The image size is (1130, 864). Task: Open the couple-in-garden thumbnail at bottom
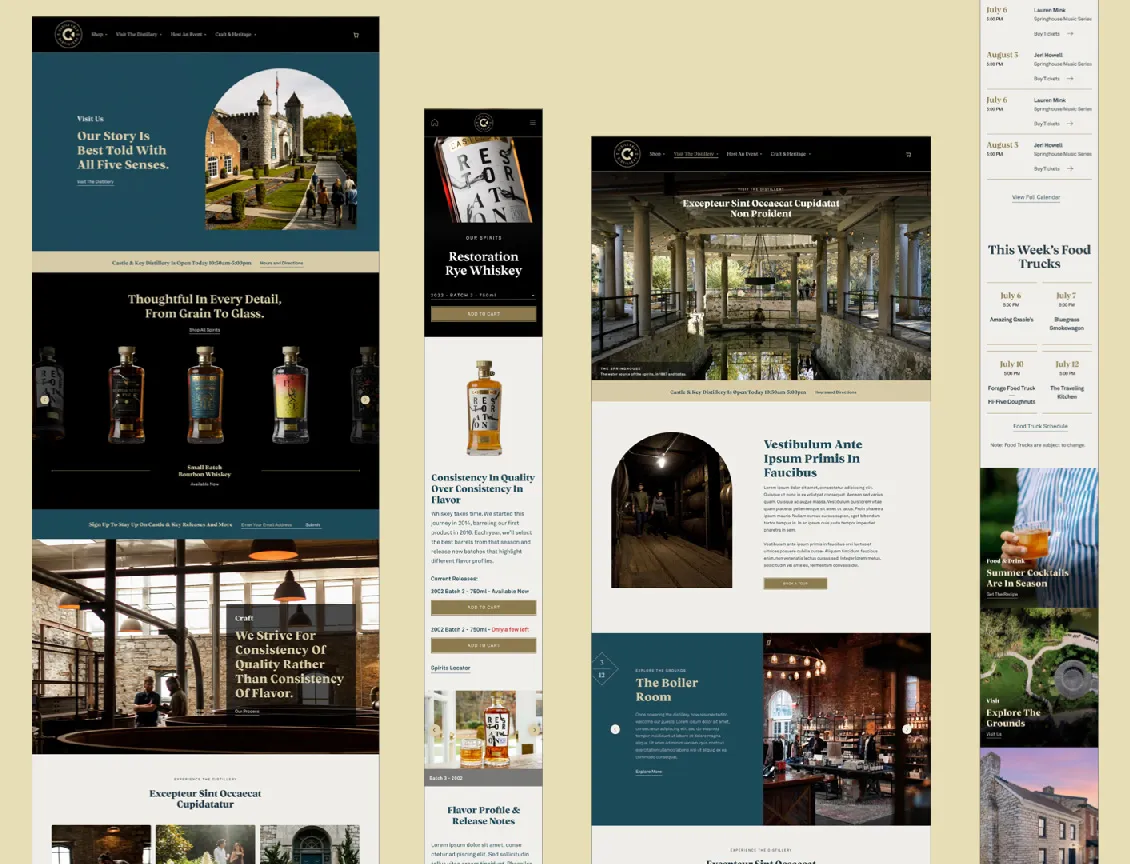point(205,845)
